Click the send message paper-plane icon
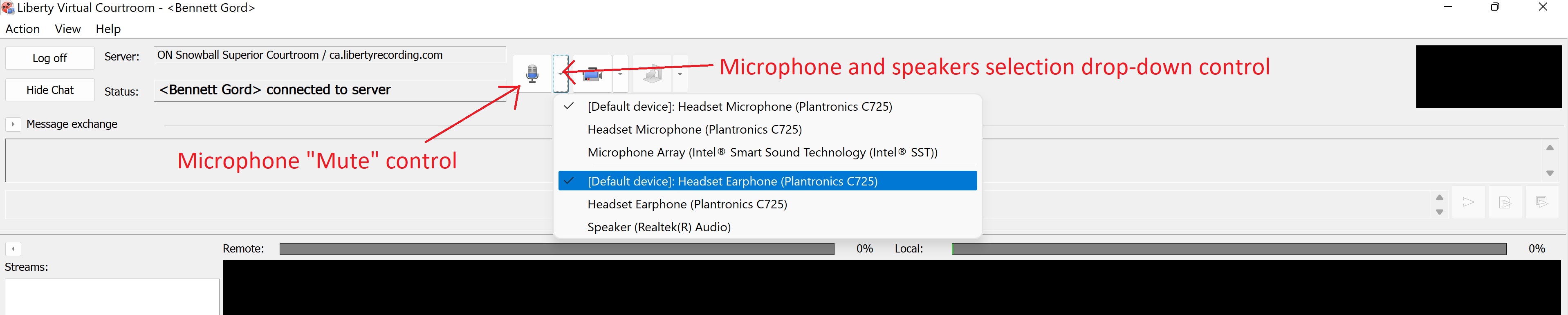1568x315 pixels. click(x=1468, y=203)
